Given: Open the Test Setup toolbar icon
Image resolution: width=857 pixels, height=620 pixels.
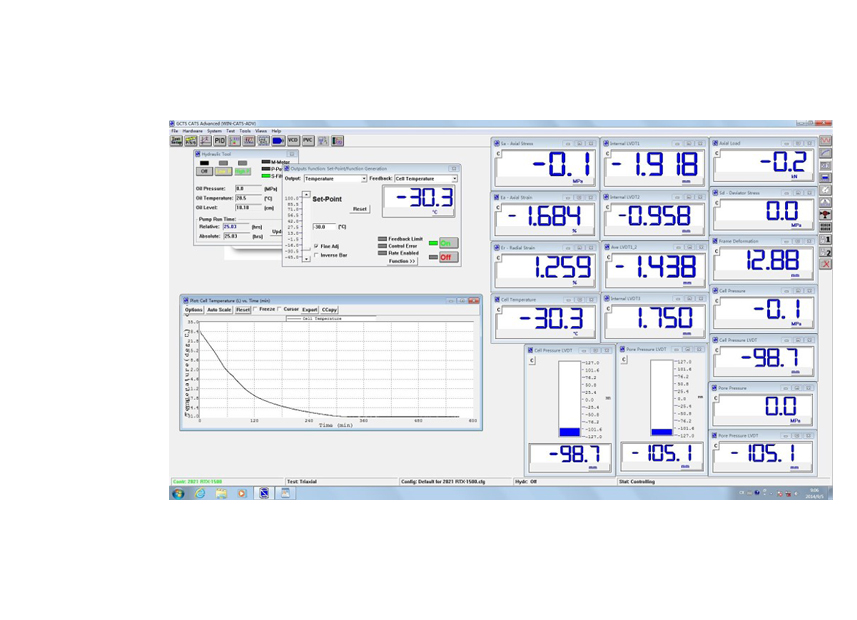Looking at the screenshot, I should (x=176, y=141).
